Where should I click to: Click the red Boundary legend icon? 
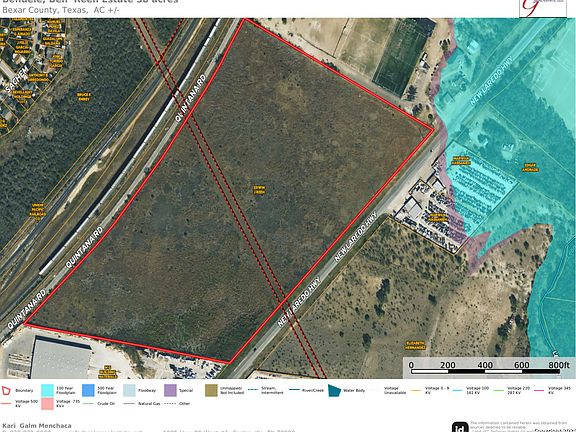point(7,390)
